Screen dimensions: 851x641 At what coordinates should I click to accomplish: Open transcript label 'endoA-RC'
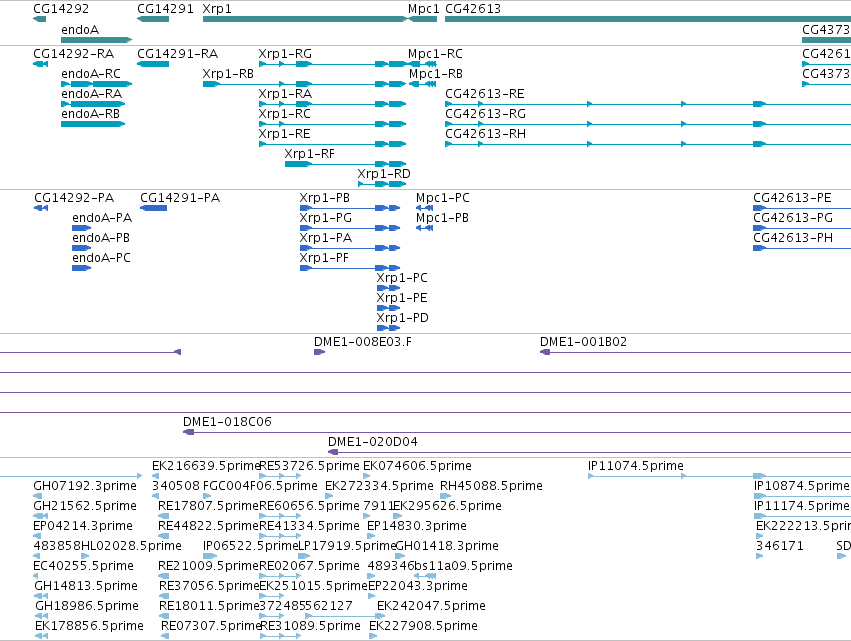click(91, 74)
